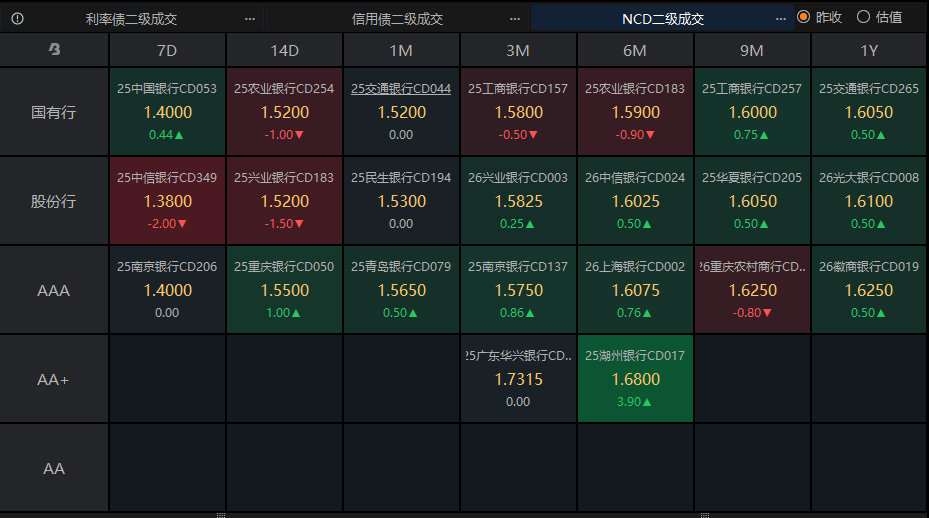The width and height of the screenshot is (929, 518).
Task: Switch to the 信用债二级成交 tab
Action: pyautogui.click(x=397, y=18)
